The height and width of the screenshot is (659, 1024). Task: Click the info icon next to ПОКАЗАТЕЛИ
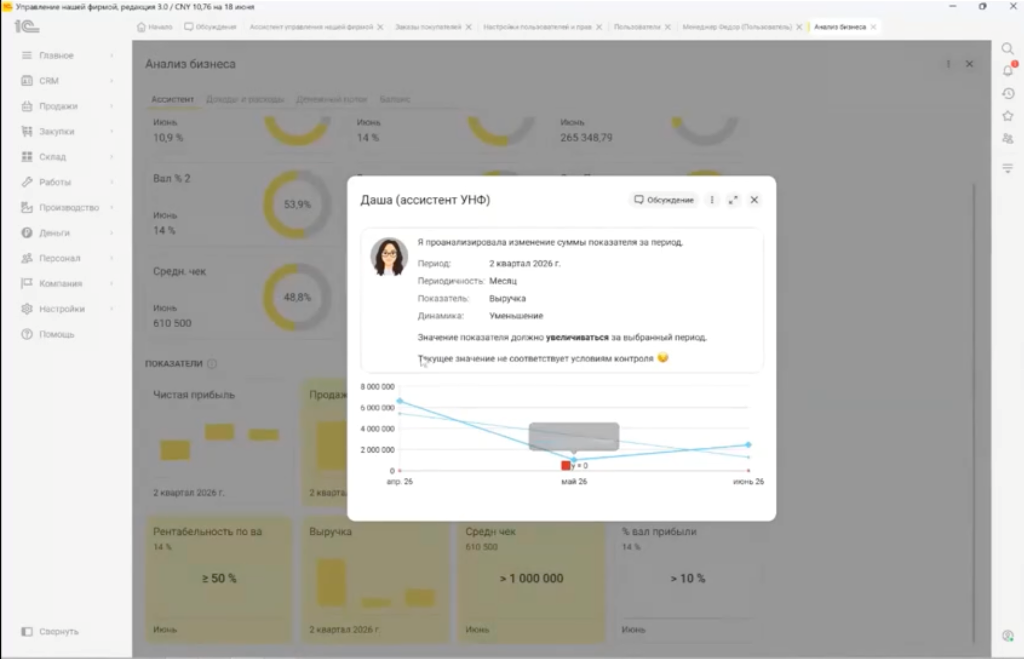(x=212, y=364)
